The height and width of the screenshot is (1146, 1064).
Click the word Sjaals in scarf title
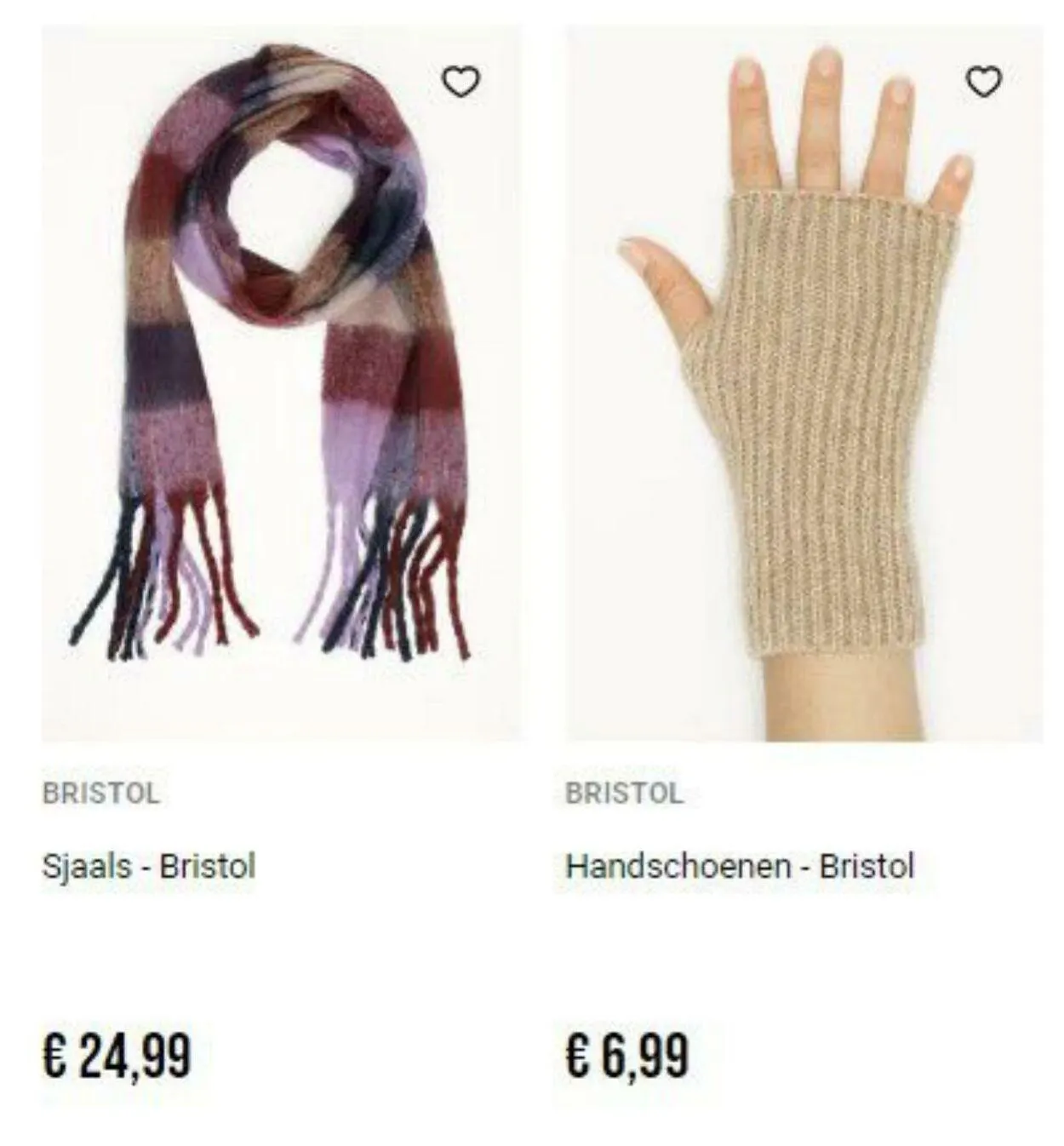tap(87, 867)
